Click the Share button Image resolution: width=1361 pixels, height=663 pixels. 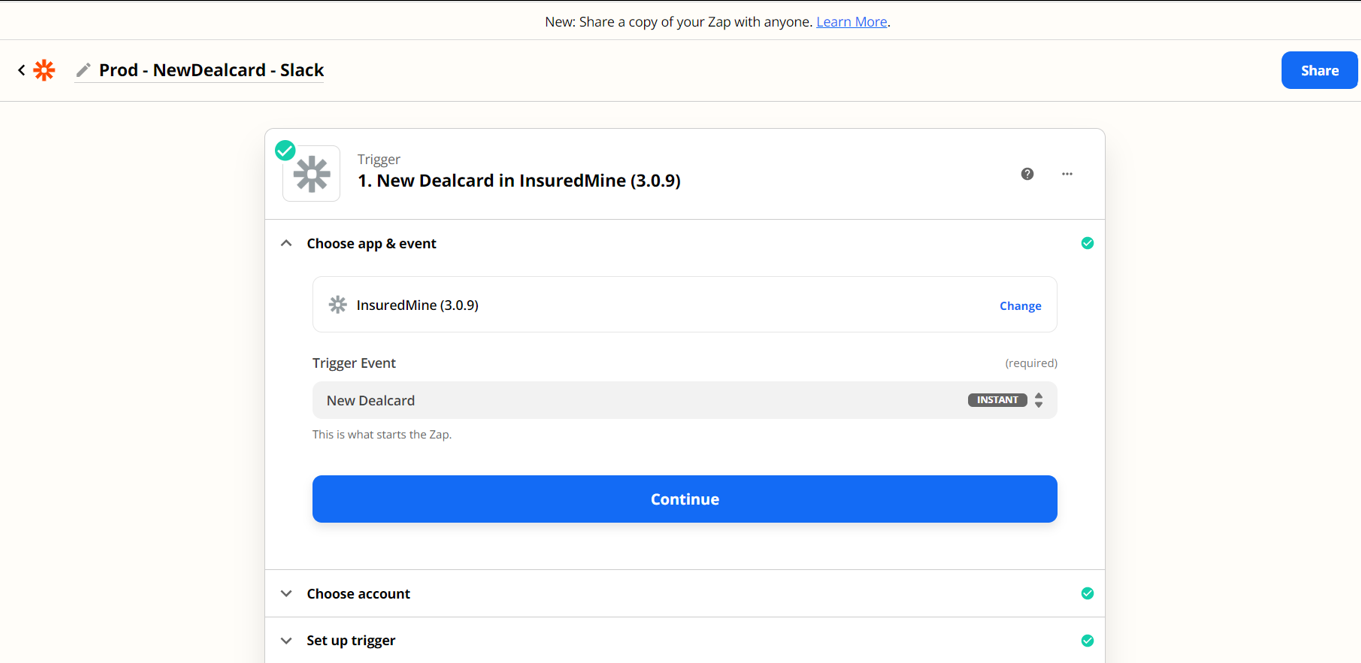point(1319,70)
